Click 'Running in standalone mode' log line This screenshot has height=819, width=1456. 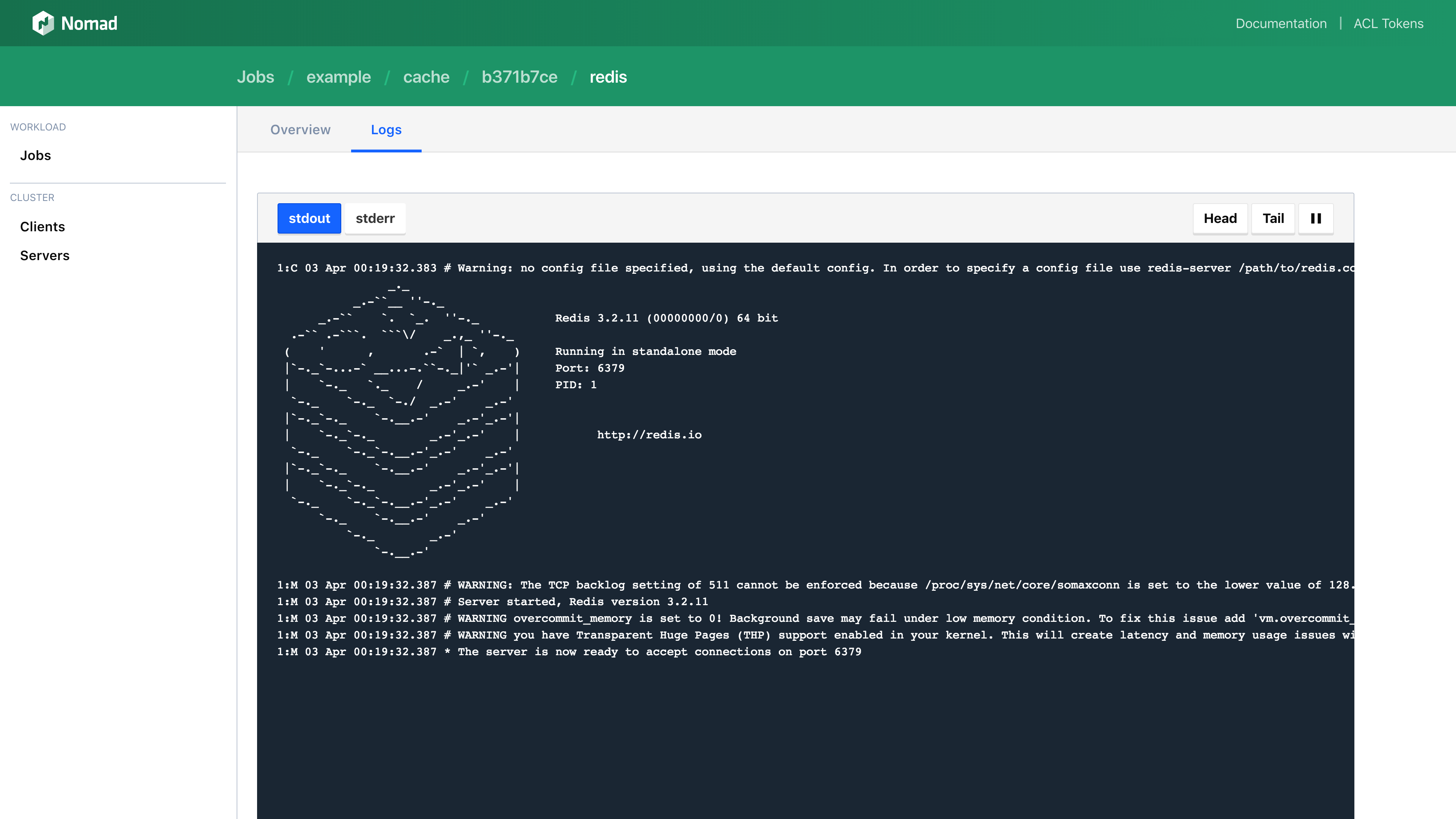pos(645,351)
